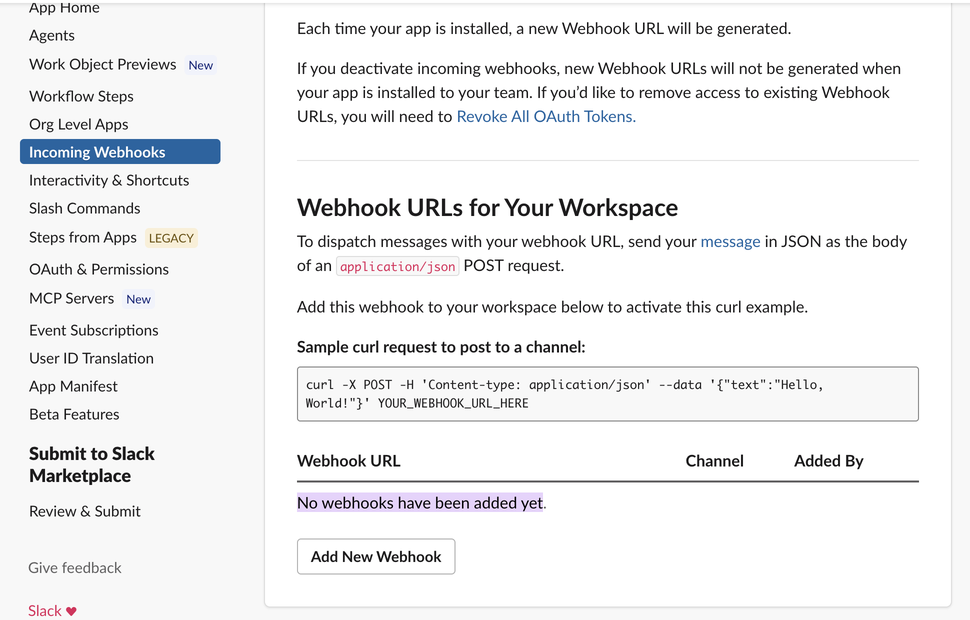Click inside the sample curl code box
Viewport: 970px width, 620px height.
pyautogui.click(x=607, y=394)
